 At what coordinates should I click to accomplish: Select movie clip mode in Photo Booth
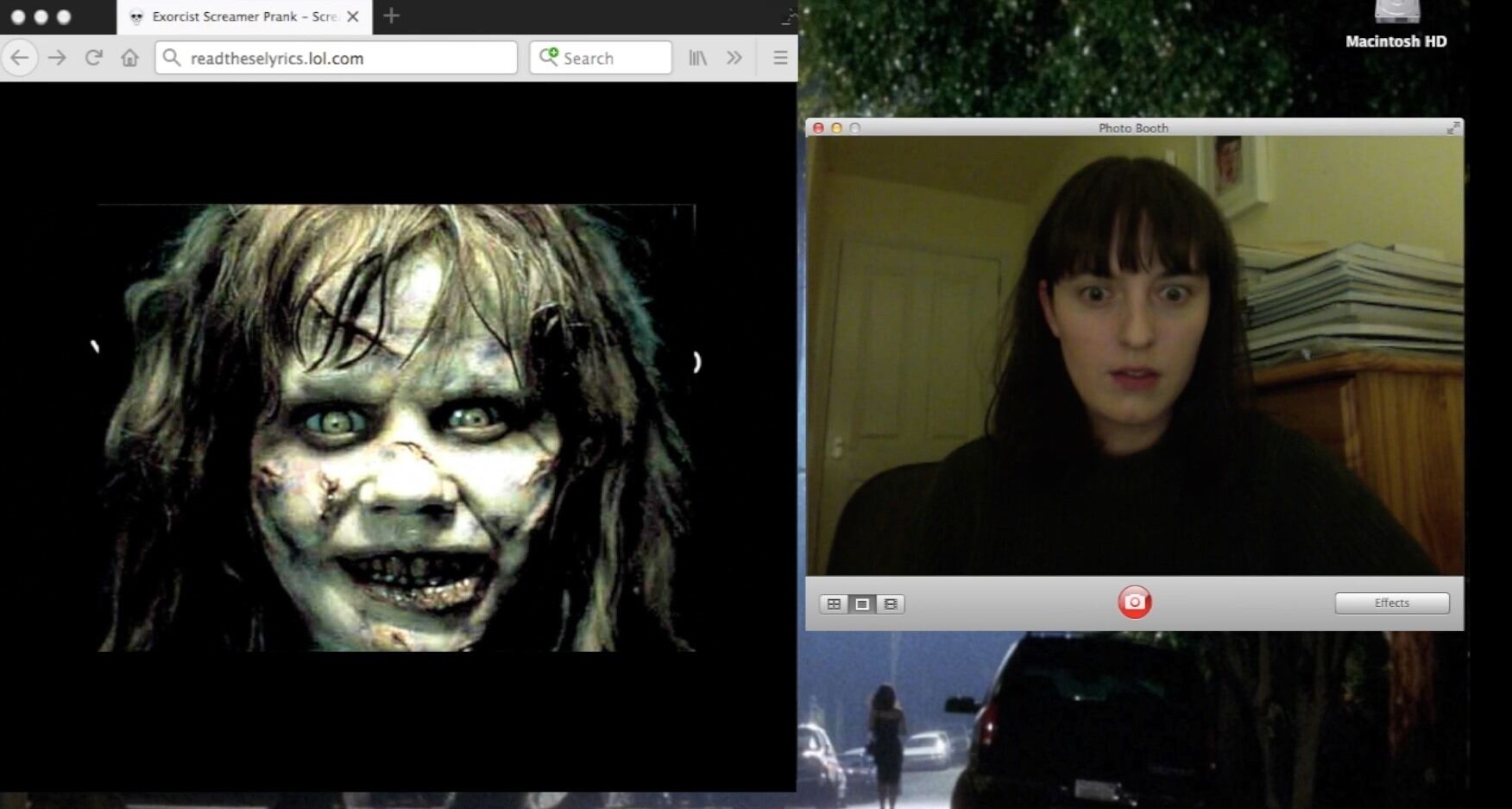[891, 604]
